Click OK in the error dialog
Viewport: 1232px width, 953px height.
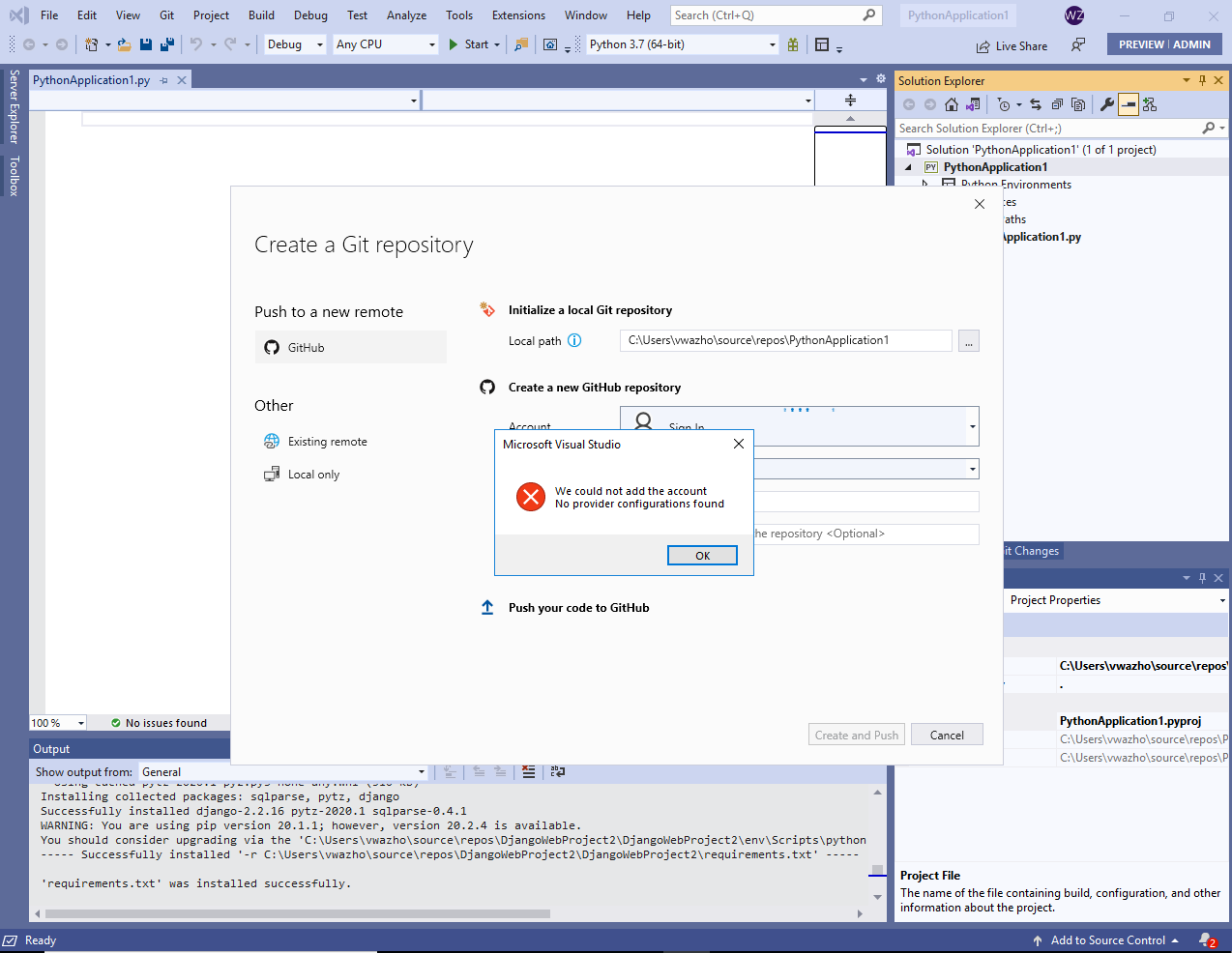[702, 556]
